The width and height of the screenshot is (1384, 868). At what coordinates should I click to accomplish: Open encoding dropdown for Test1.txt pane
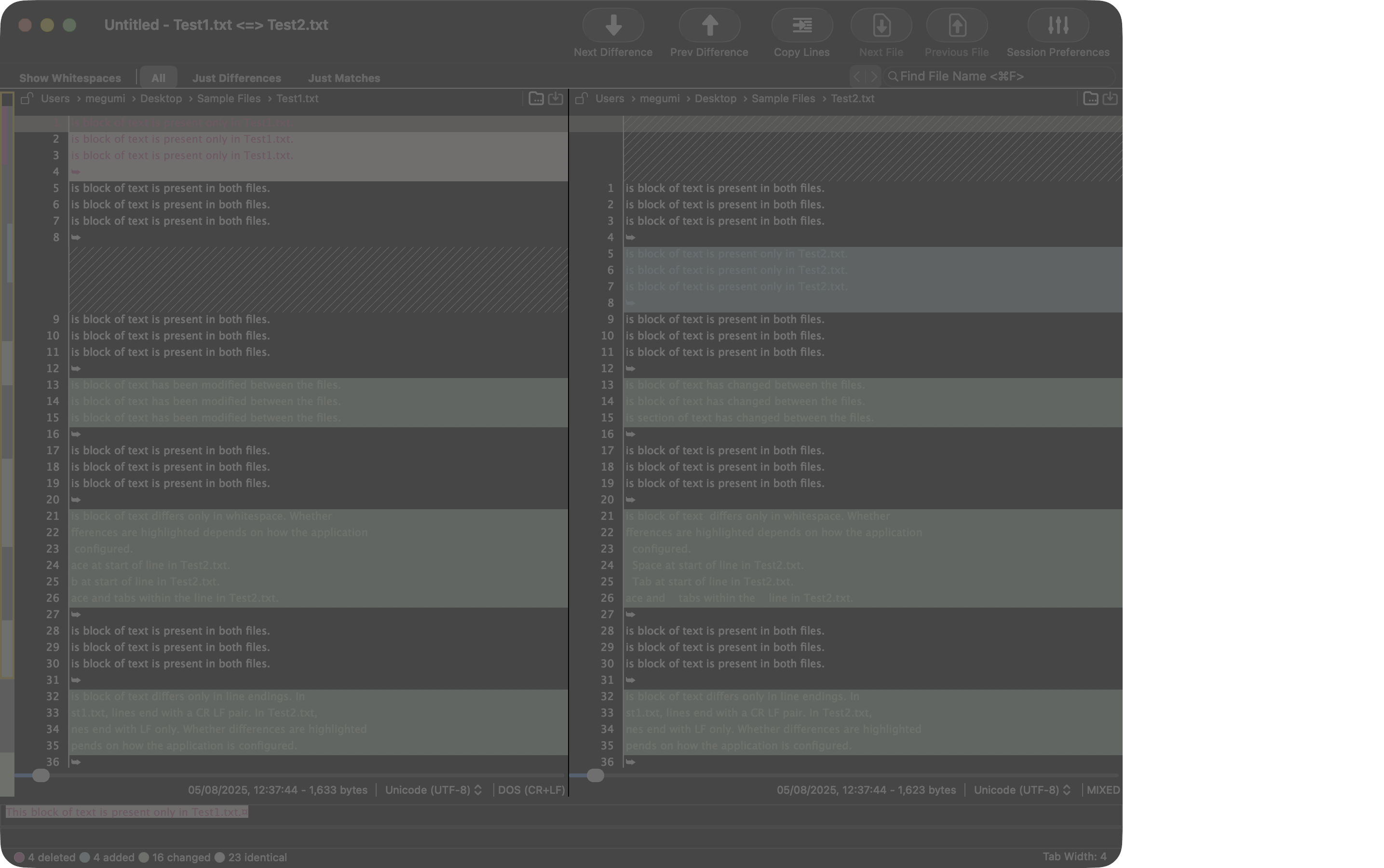[x=433, y=790]
